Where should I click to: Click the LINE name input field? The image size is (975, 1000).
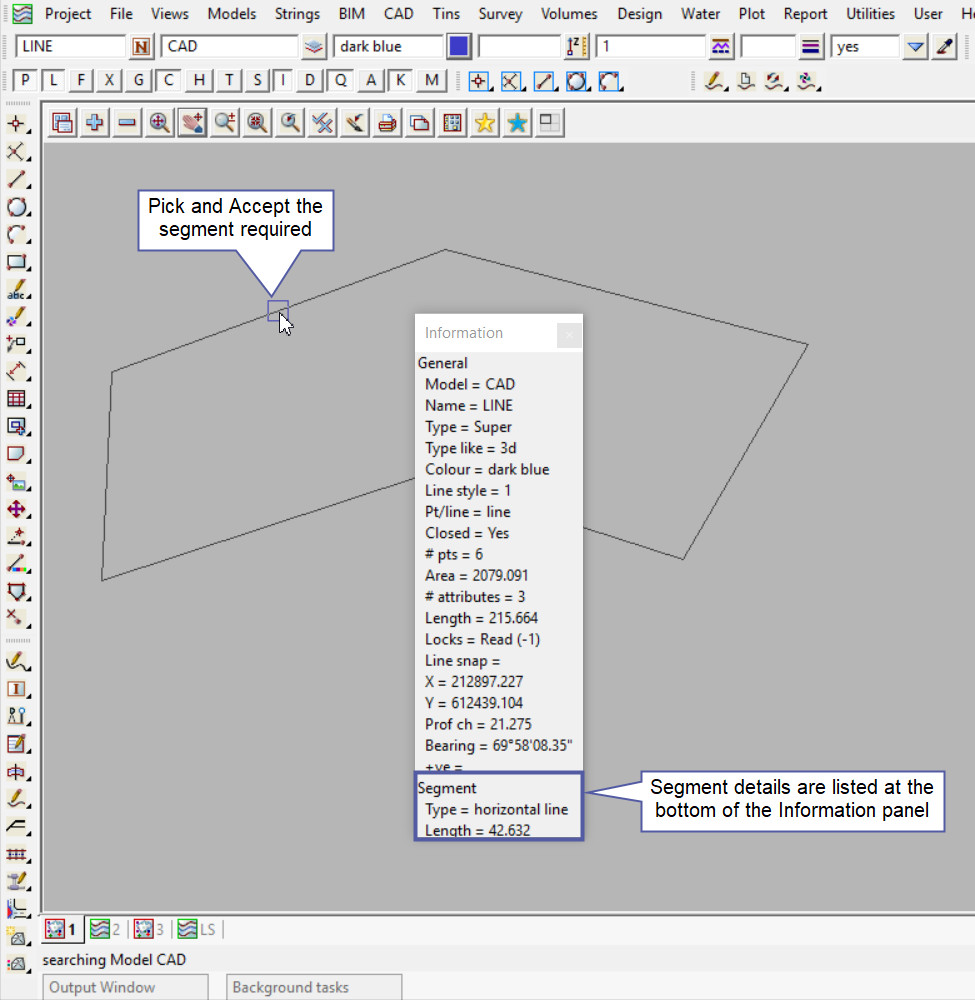[x=70, y=47]
